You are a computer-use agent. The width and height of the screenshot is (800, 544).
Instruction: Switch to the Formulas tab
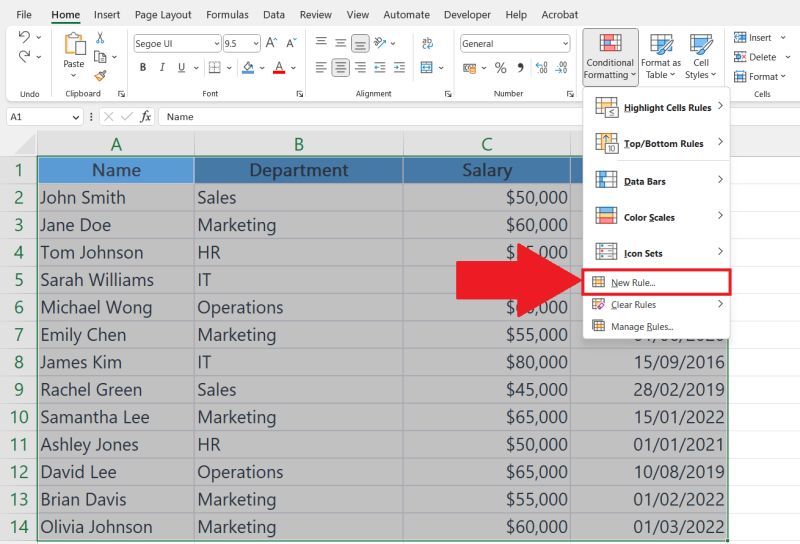[227, 15]
